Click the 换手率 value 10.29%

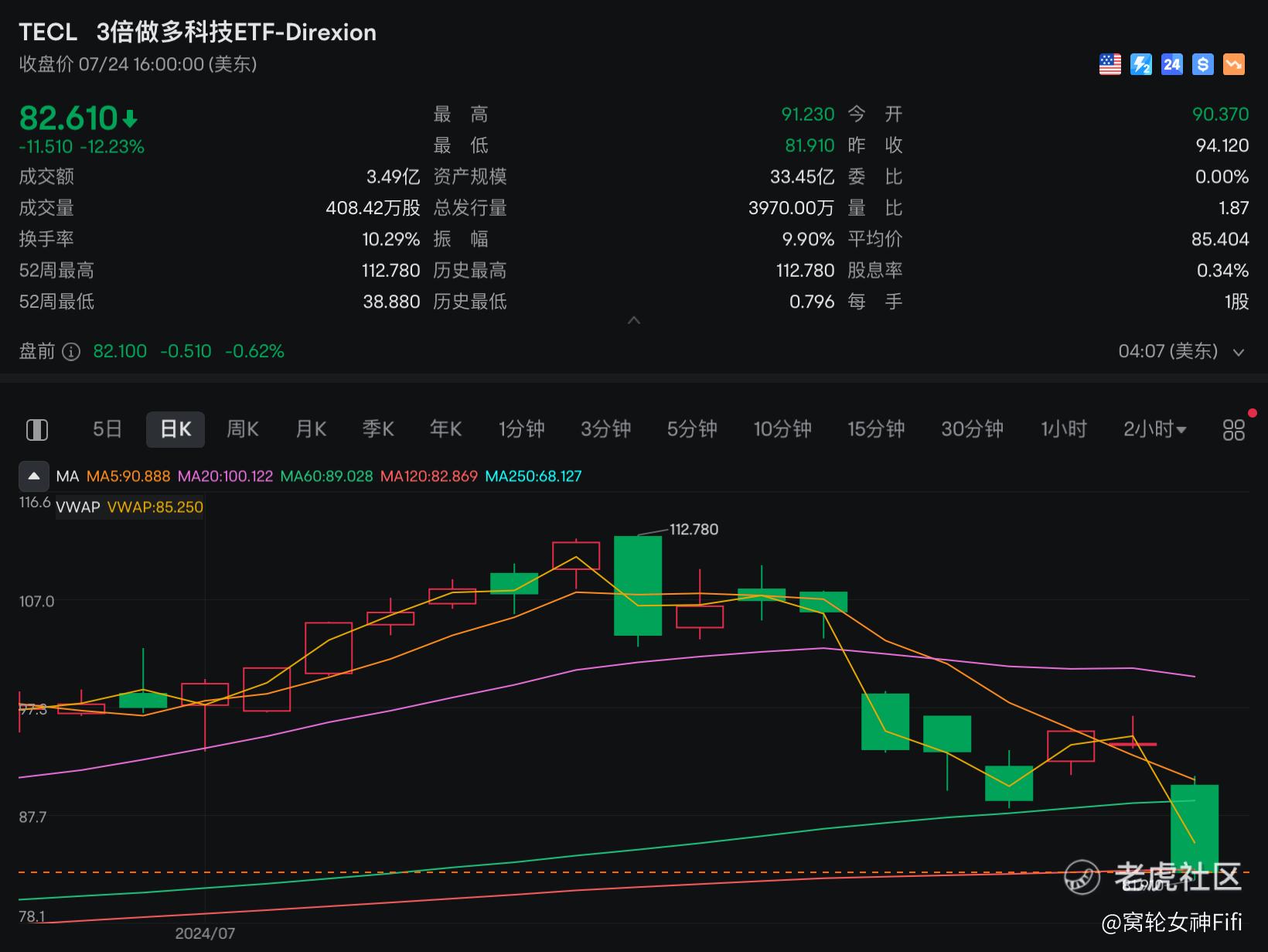[391, 239]
